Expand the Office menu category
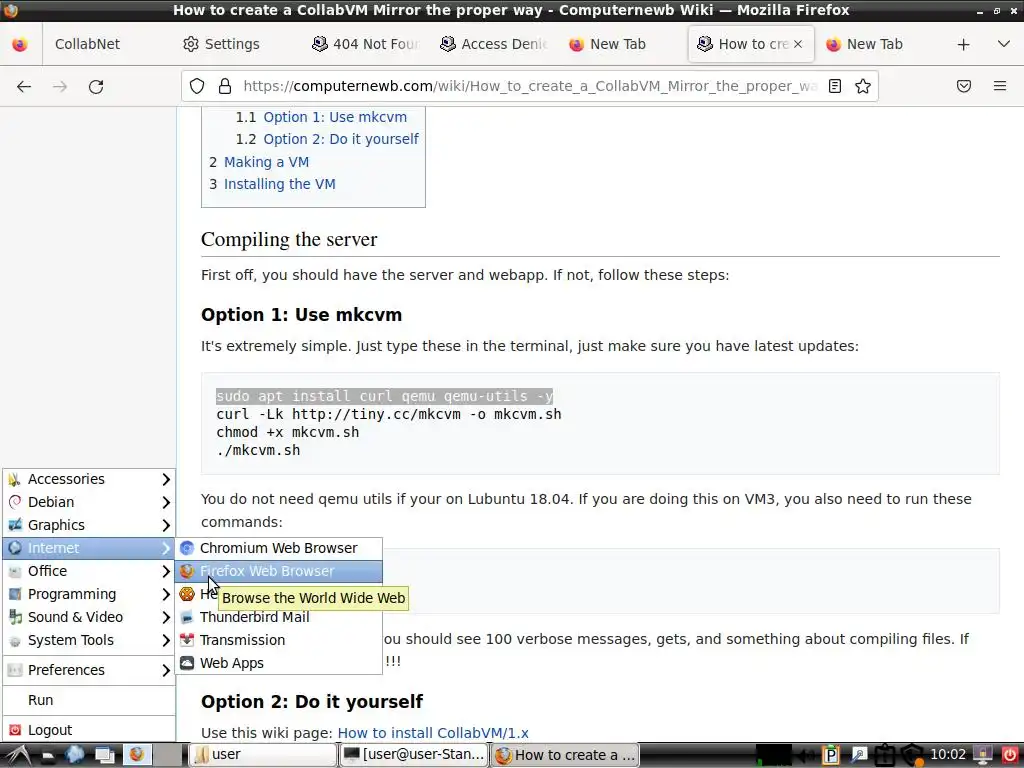 click(89, 571)
